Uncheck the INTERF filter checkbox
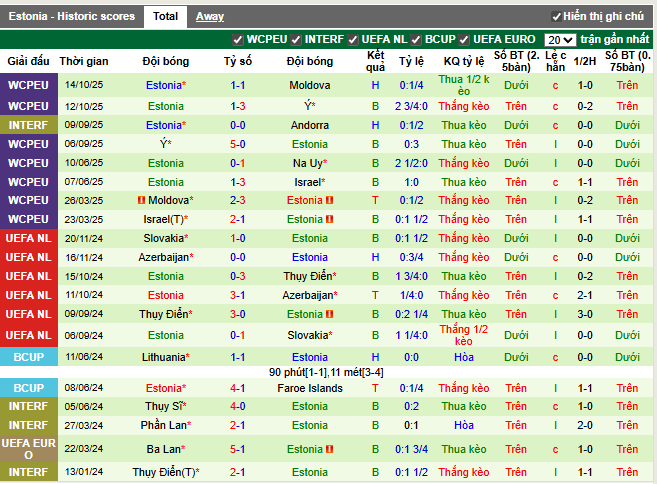The image size is (657, 484). 296,40
